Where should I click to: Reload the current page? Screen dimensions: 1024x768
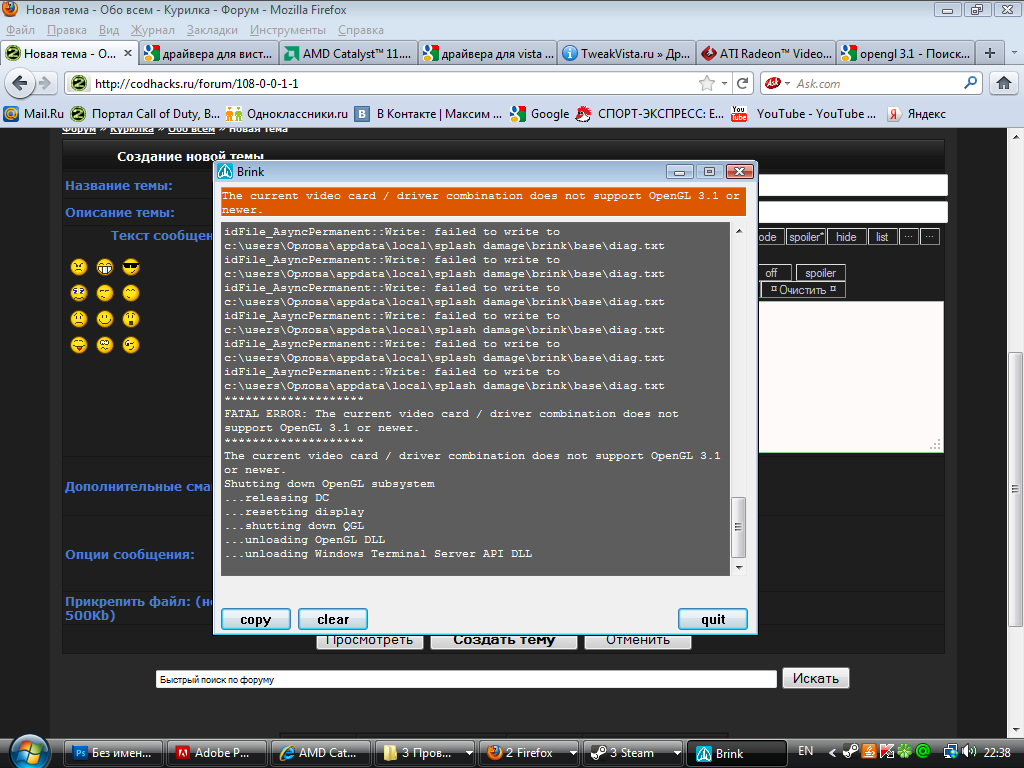(x=743, y=83)
